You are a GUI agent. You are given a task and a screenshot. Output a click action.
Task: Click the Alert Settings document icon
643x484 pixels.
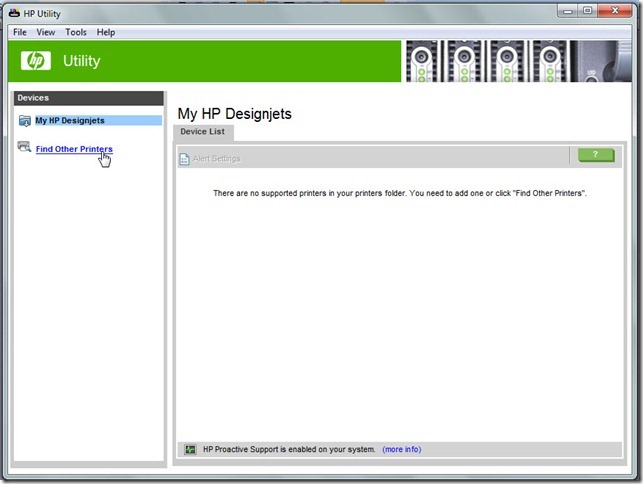point(184,158)
